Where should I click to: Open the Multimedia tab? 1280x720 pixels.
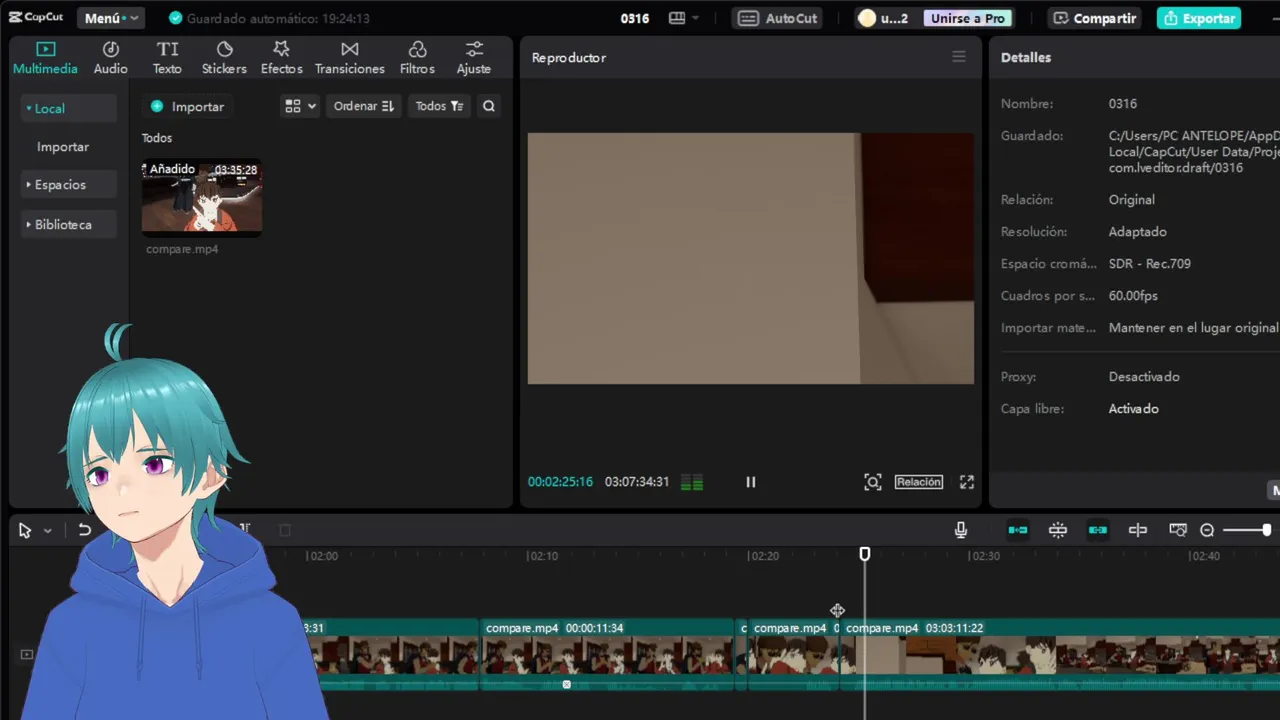tap(45, 58)
